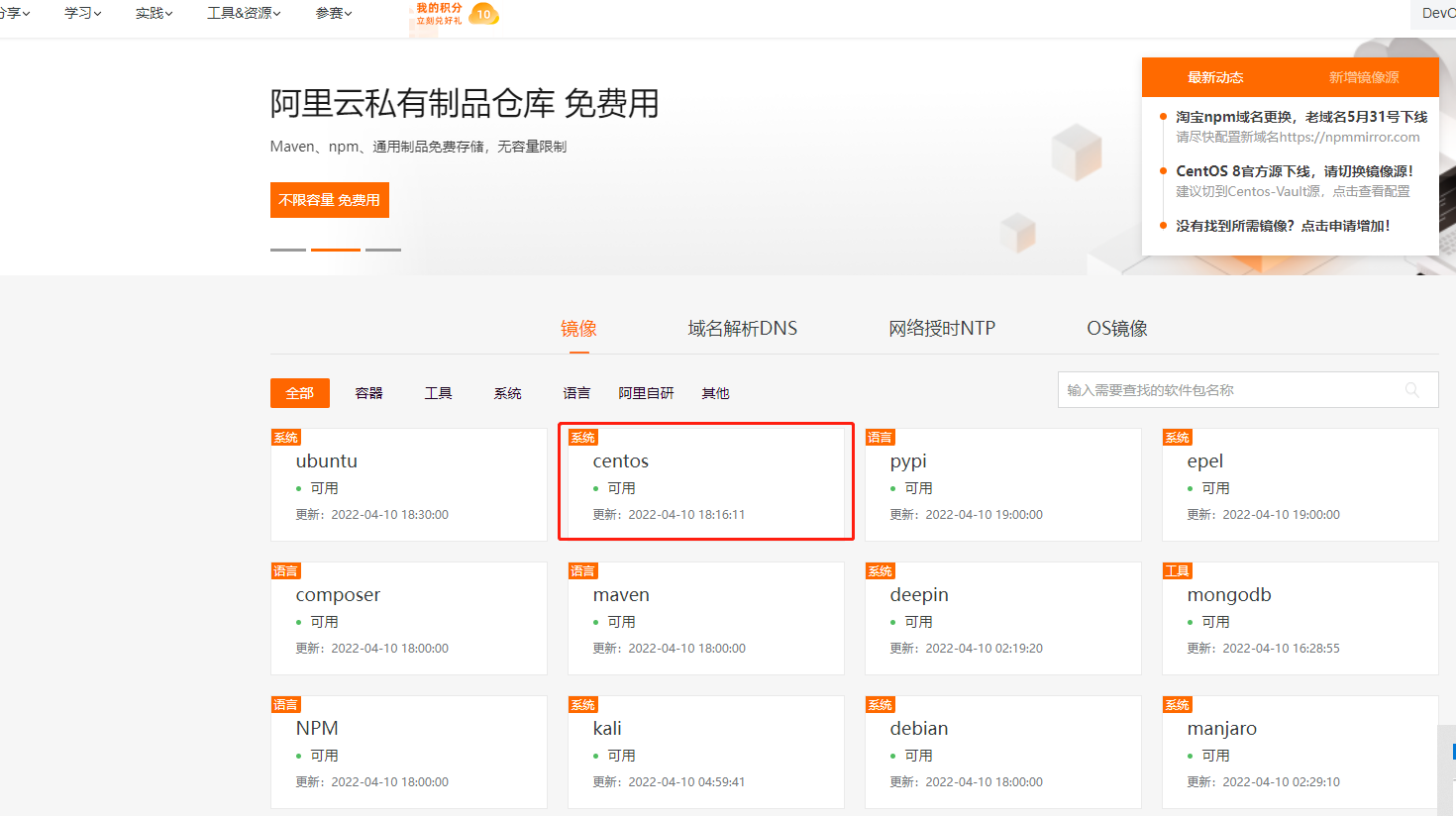Select the 全部 filter button
This screenshot has width=1456, height=816.
300,393
